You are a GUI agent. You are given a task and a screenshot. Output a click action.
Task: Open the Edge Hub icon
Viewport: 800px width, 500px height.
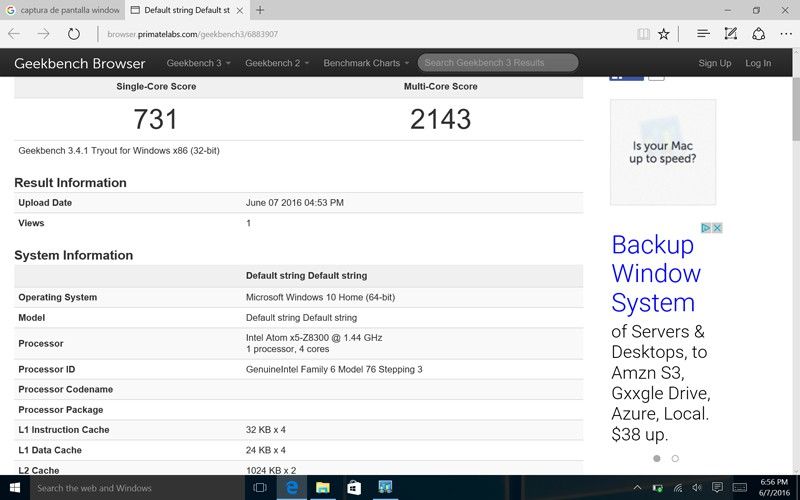(x=703, y=34)
